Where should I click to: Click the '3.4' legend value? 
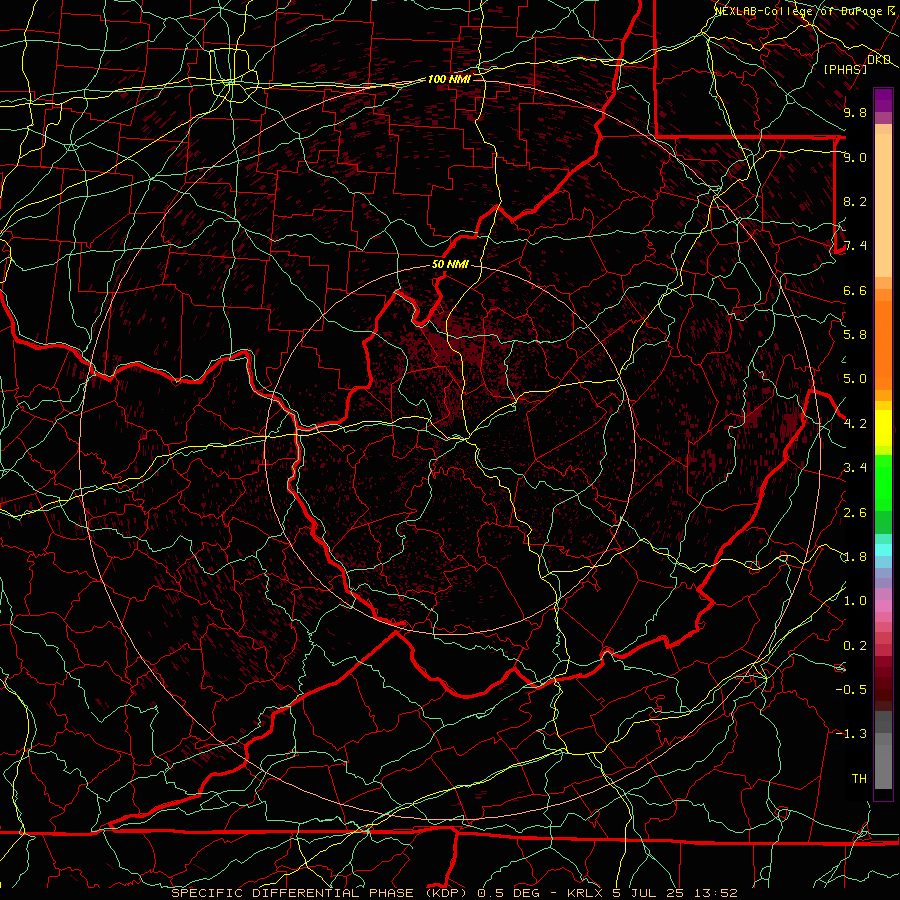[855, 468]
